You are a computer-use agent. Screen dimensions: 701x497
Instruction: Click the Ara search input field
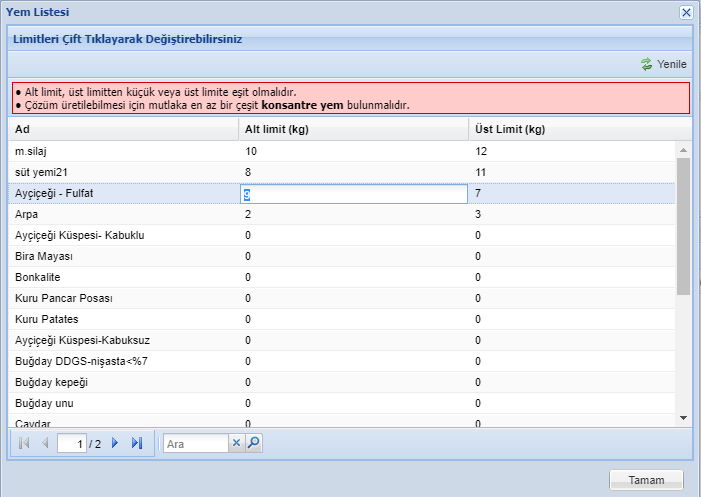[196, 443]
